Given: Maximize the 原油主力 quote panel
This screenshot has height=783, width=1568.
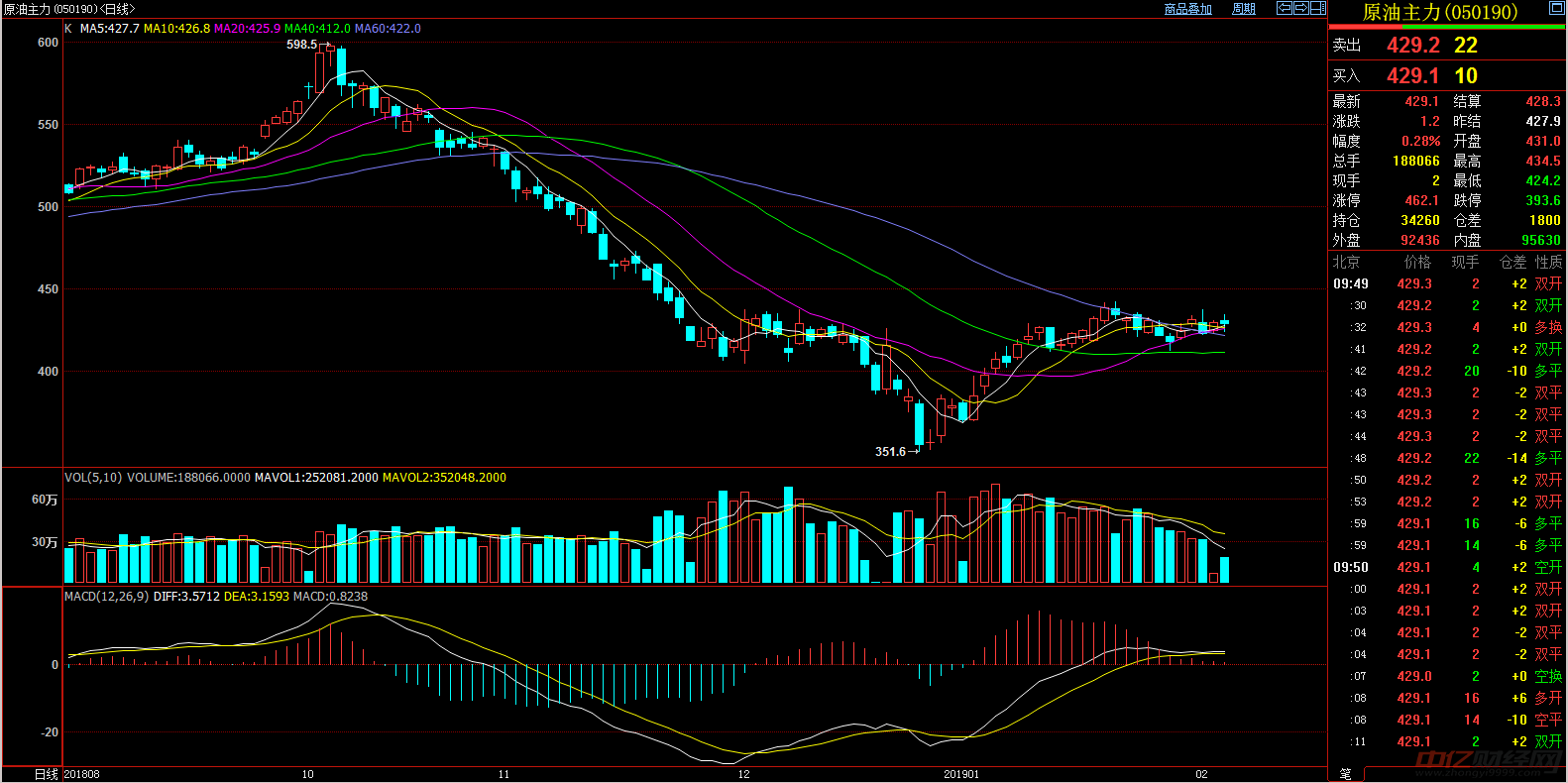Looking at the screenshot, I should pyautogui.click(x=1556, y=9).
